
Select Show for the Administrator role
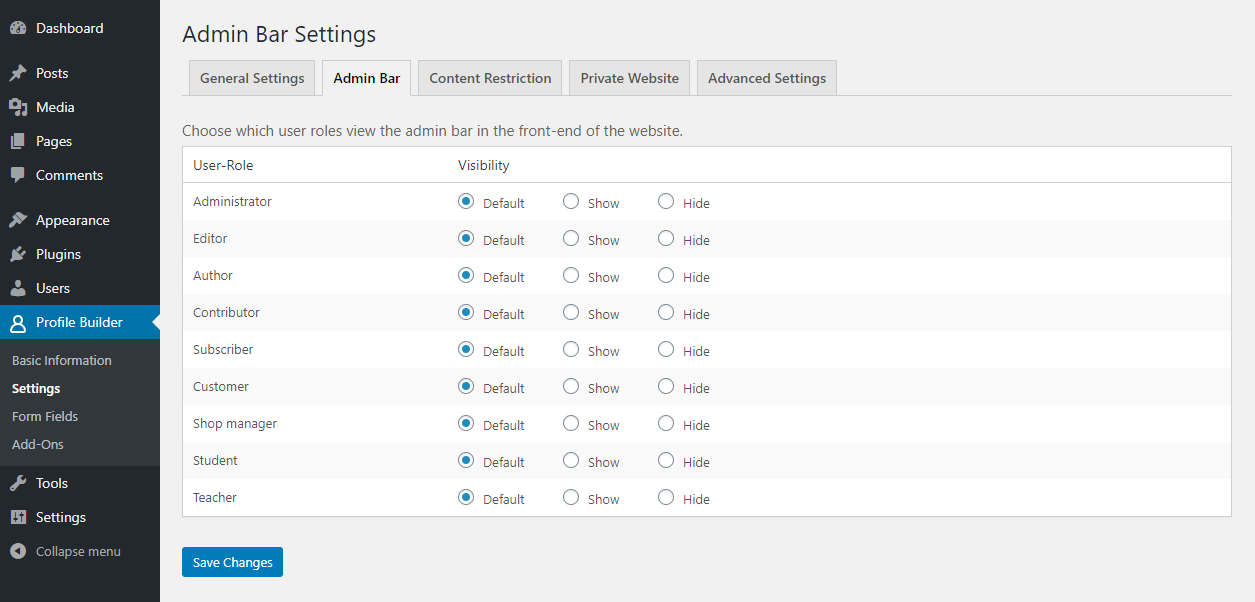(x=571, y=201)
